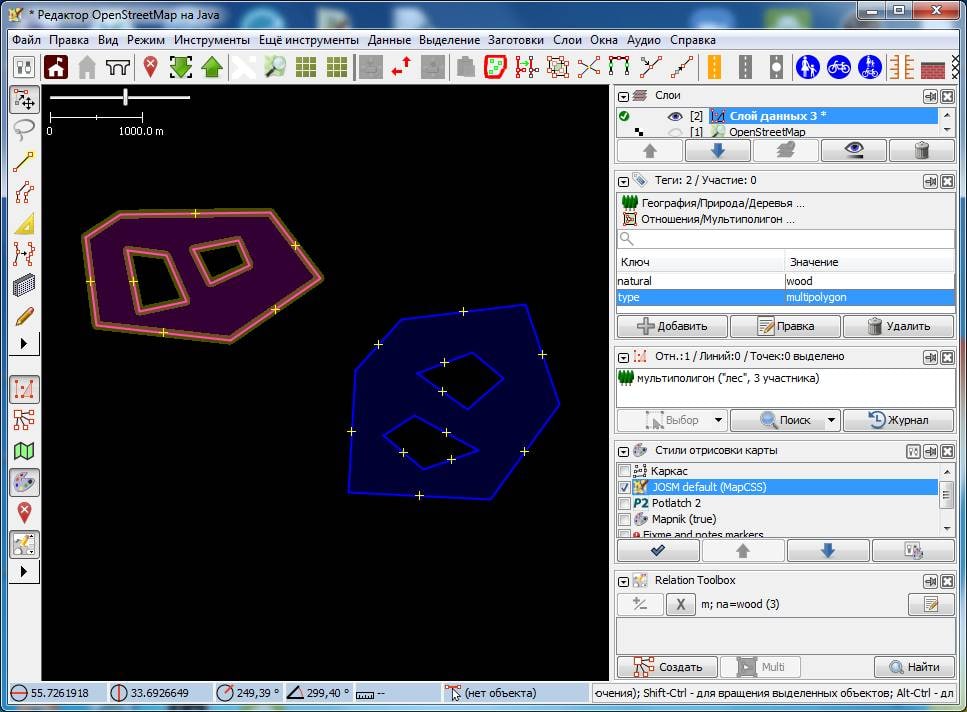Collapse the Relation Toolbox panel
The height and width of the screenshot is (712, 967).
(x=623, y=581)
